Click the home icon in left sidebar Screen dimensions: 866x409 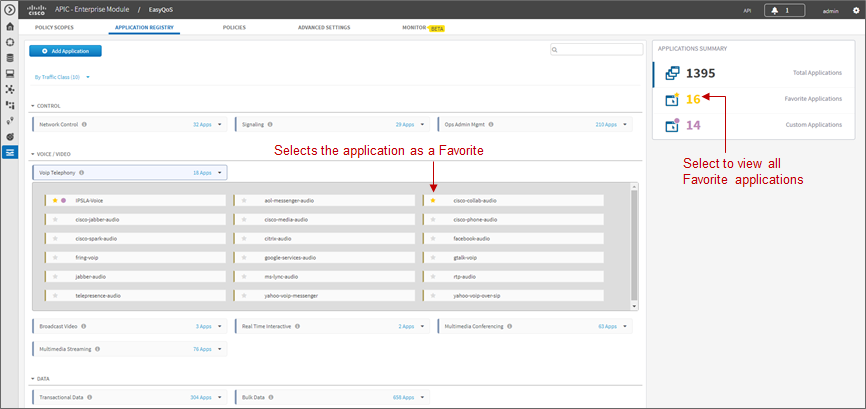point(9,26)
